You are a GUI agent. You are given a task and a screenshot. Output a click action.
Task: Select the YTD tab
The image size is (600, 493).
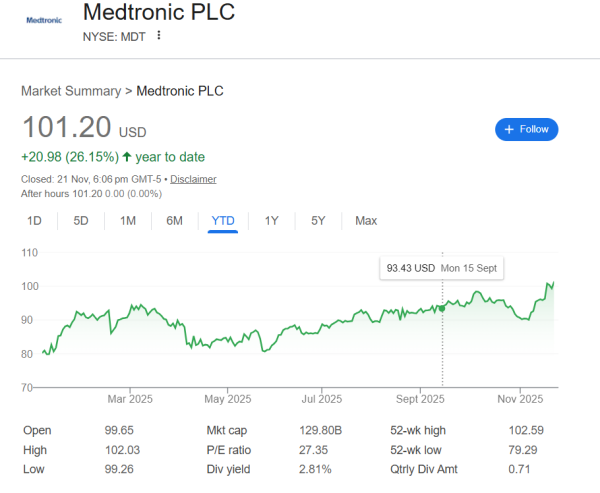pos(223,220)
